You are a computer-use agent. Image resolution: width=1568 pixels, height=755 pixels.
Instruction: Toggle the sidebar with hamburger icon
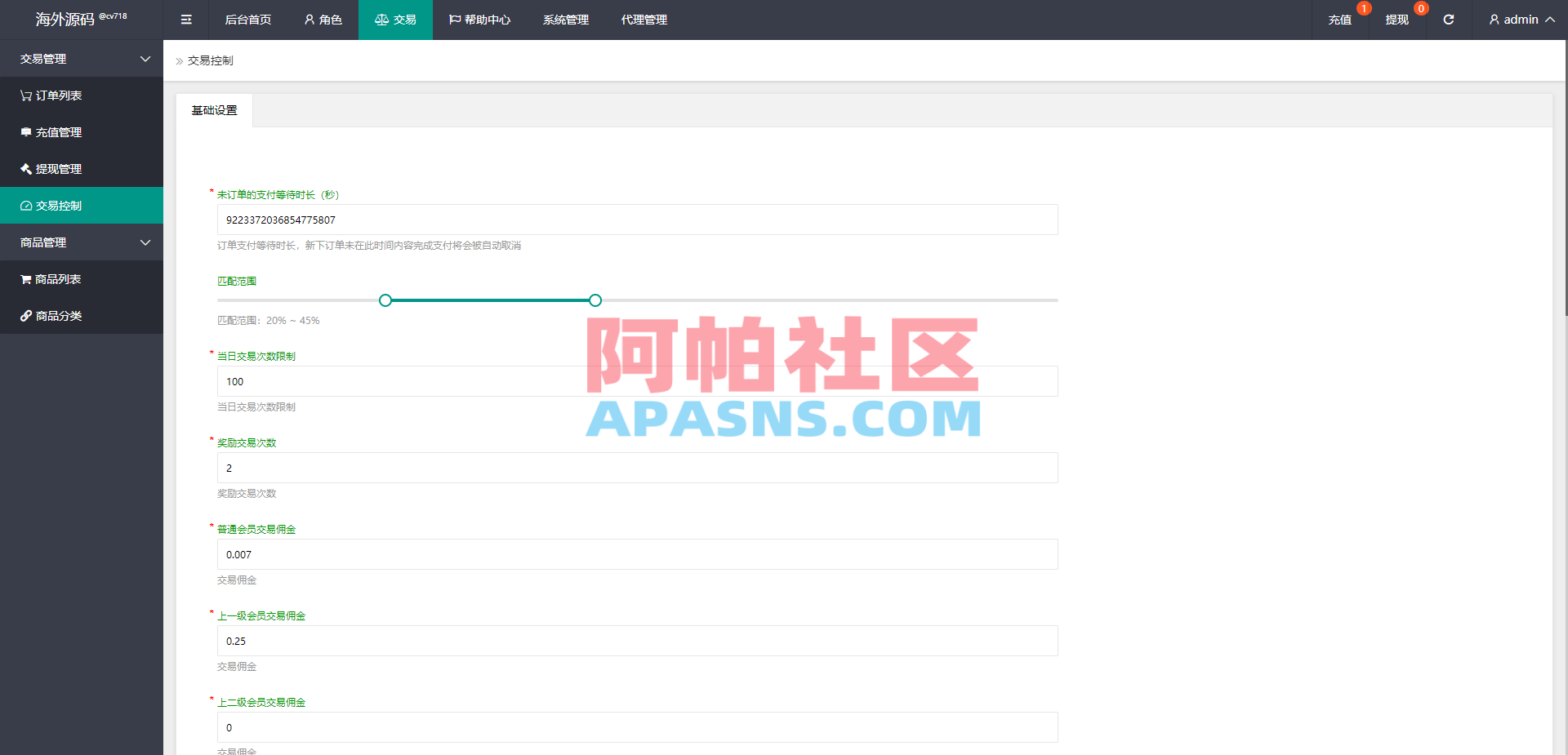185,20
